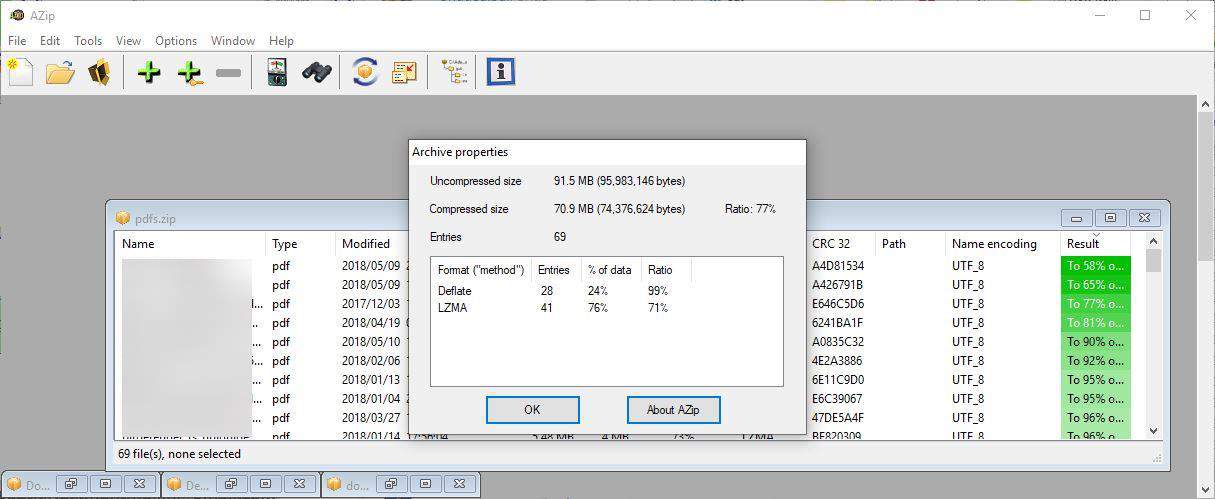The width and height of the screenshot is (1215, 499).
Task: Sort file list by Path column header
Action: (x=910, y=244)
